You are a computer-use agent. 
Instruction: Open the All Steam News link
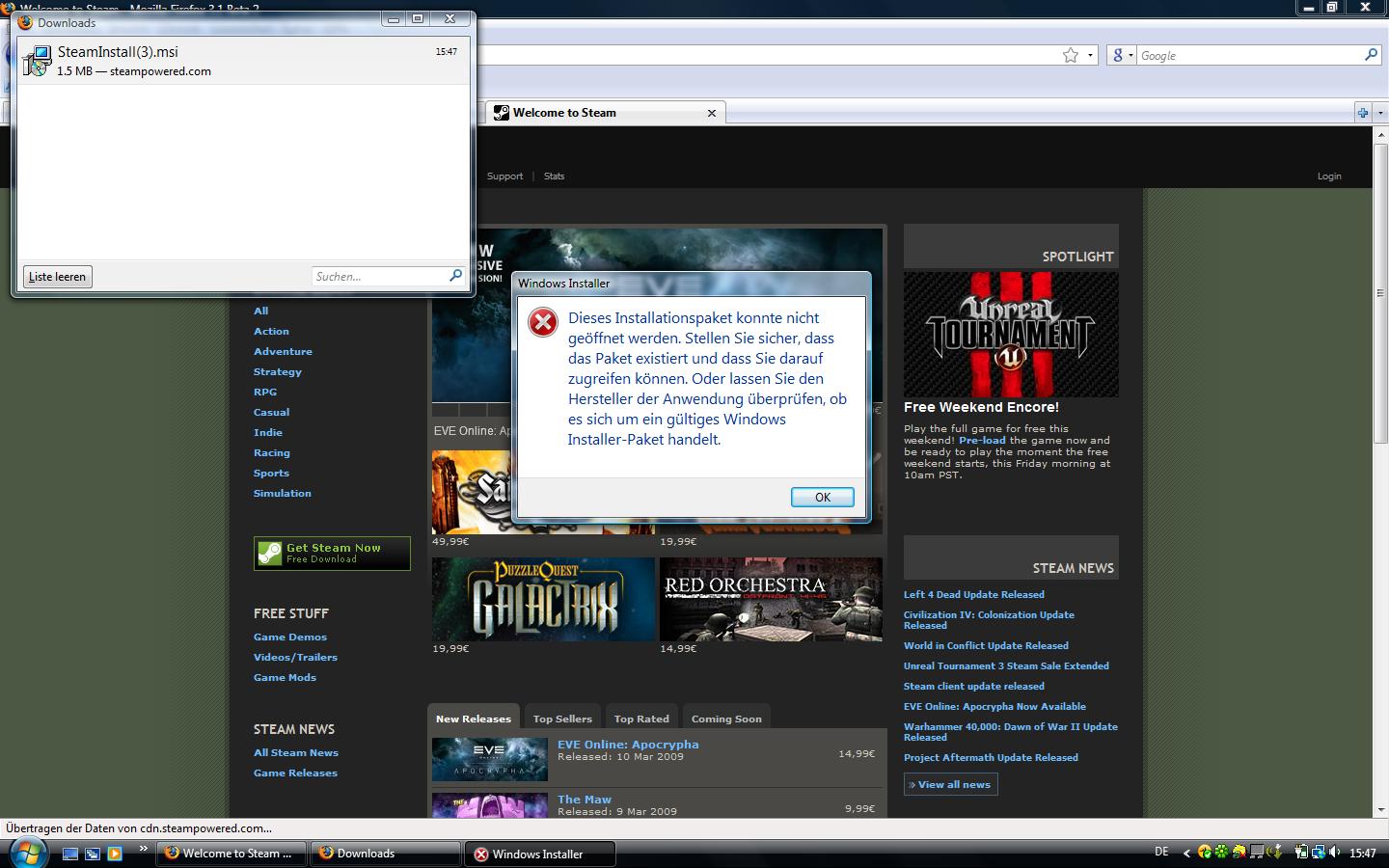[296, 752]
